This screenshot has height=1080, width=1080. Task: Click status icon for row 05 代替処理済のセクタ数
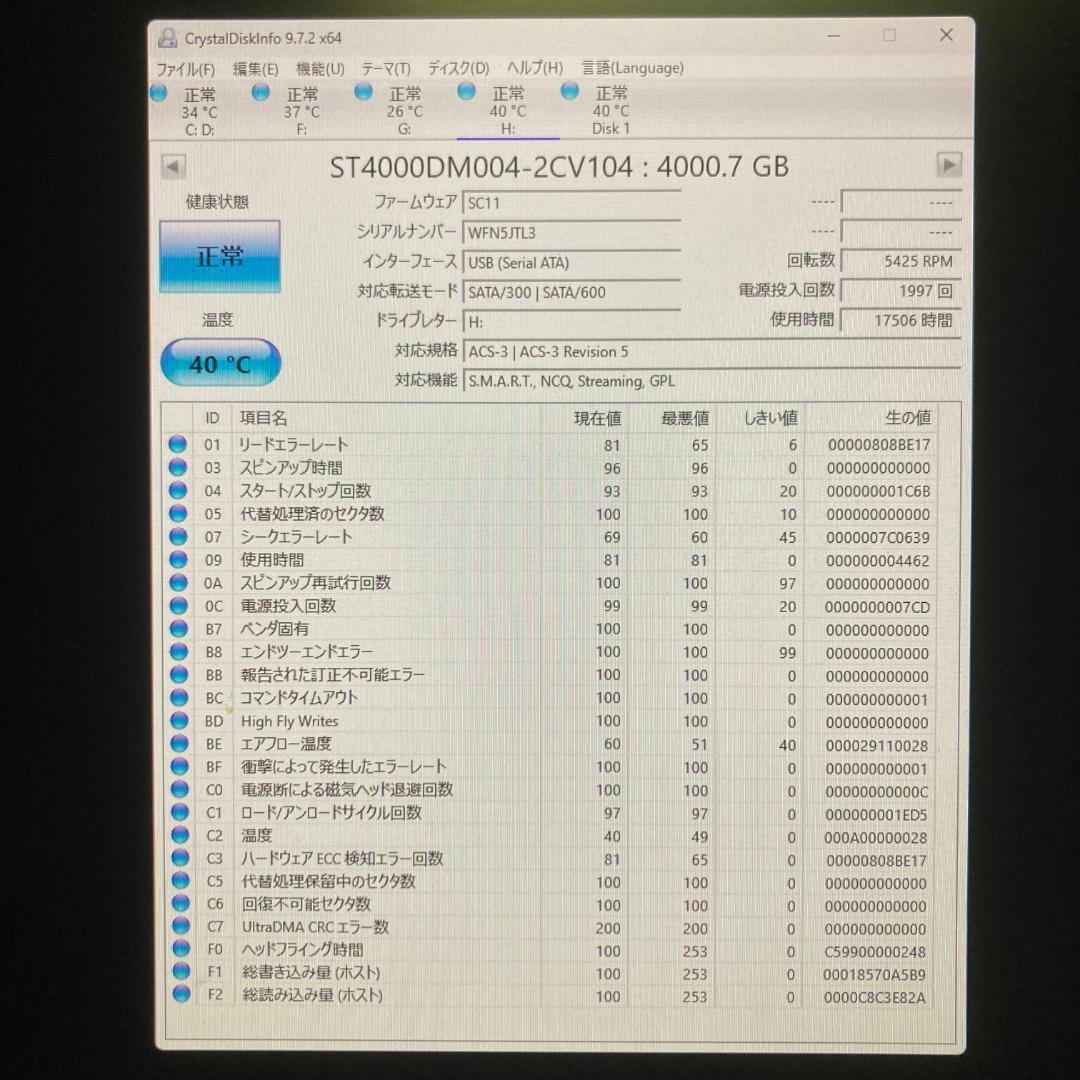[178, 513]
